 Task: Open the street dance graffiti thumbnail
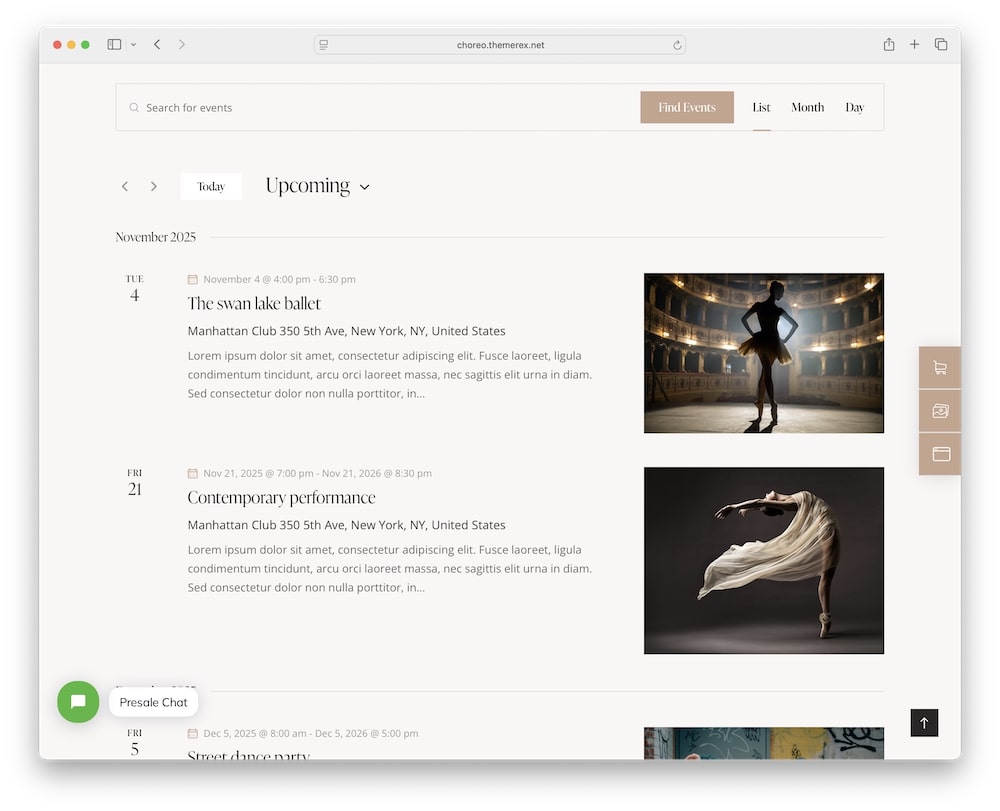[x=763, y=743]
